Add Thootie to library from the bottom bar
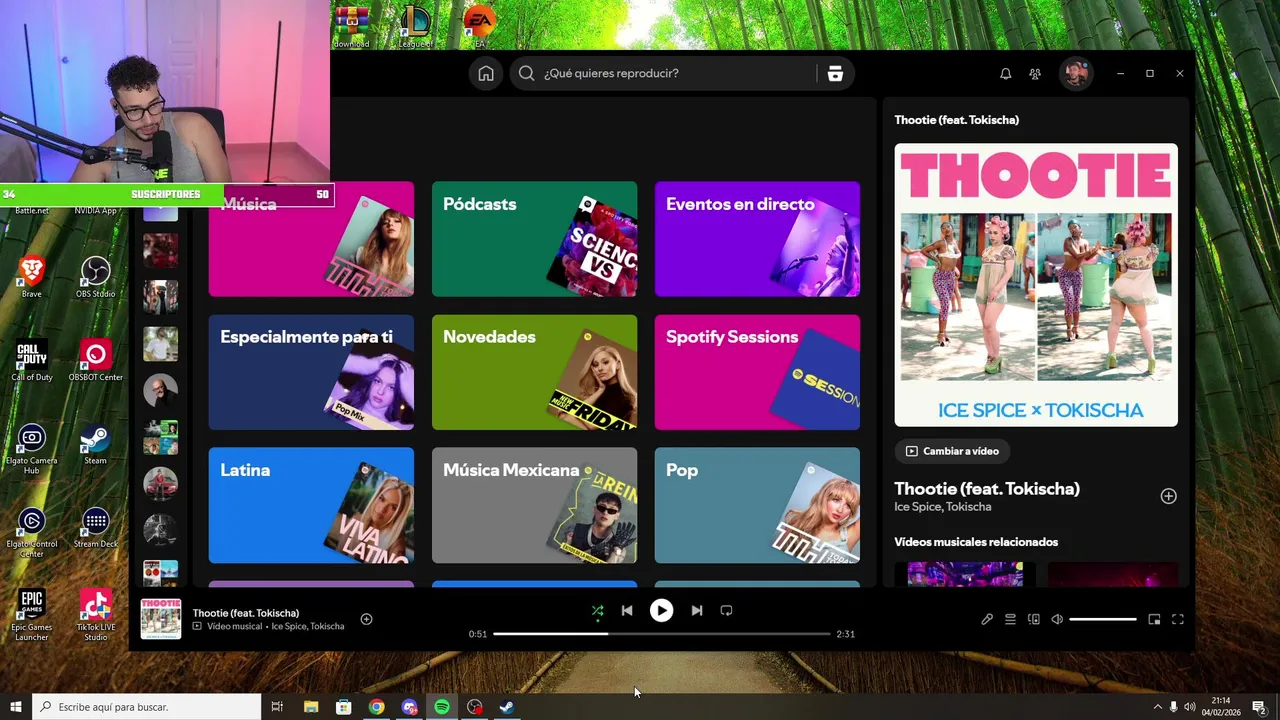 click(366, 619)
